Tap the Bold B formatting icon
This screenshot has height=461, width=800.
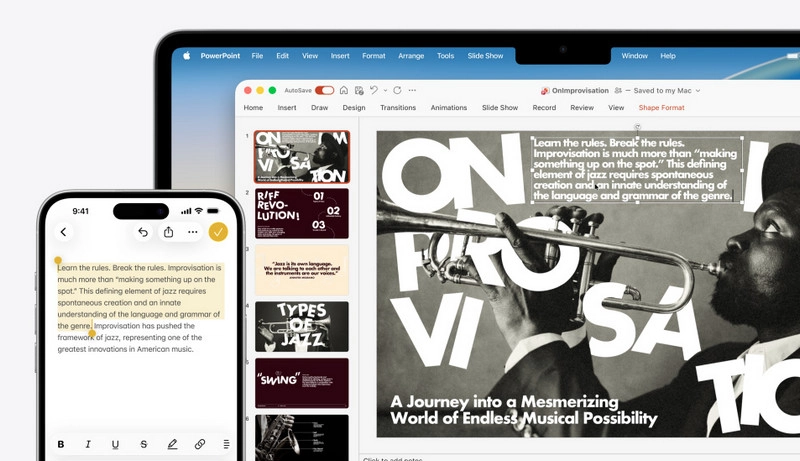(x=61, y=444)
